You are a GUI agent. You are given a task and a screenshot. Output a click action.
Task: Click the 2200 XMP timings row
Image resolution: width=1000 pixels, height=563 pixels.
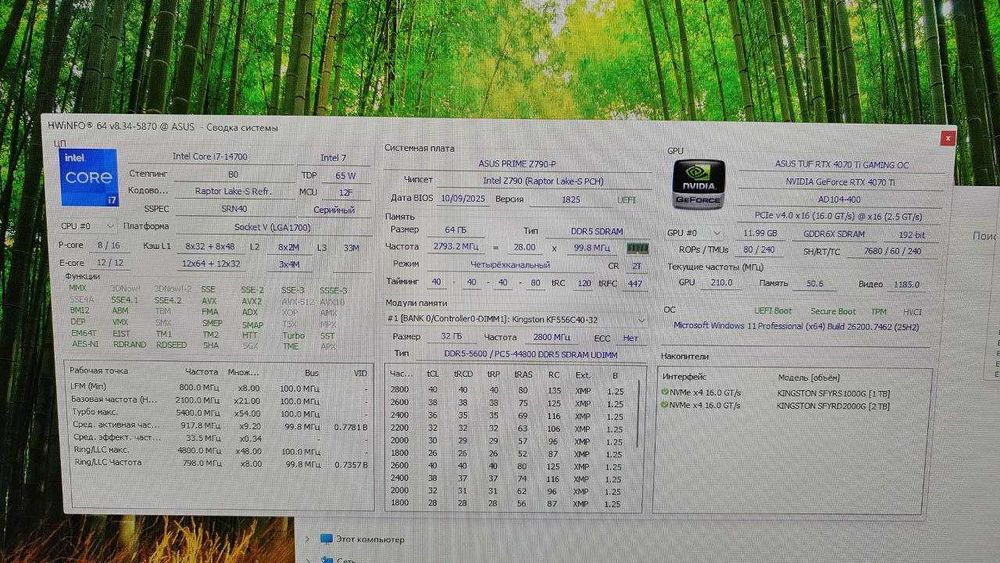(510, 428)
